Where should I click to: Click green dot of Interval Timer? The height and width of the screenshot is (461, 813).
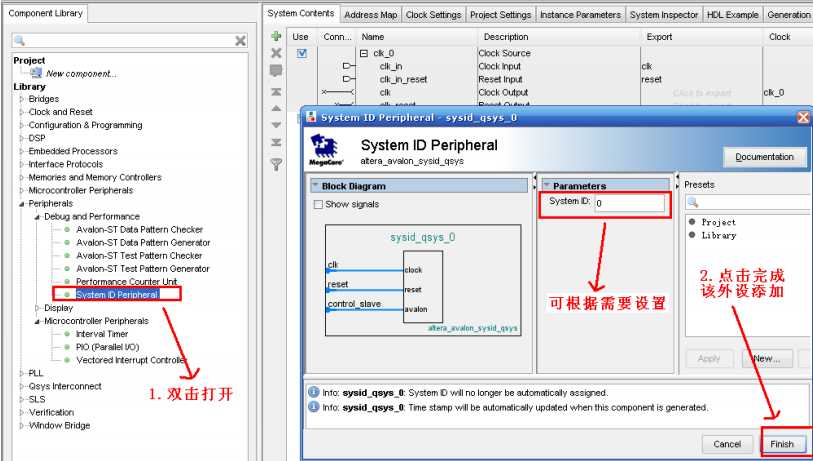(x=67, y=334)
